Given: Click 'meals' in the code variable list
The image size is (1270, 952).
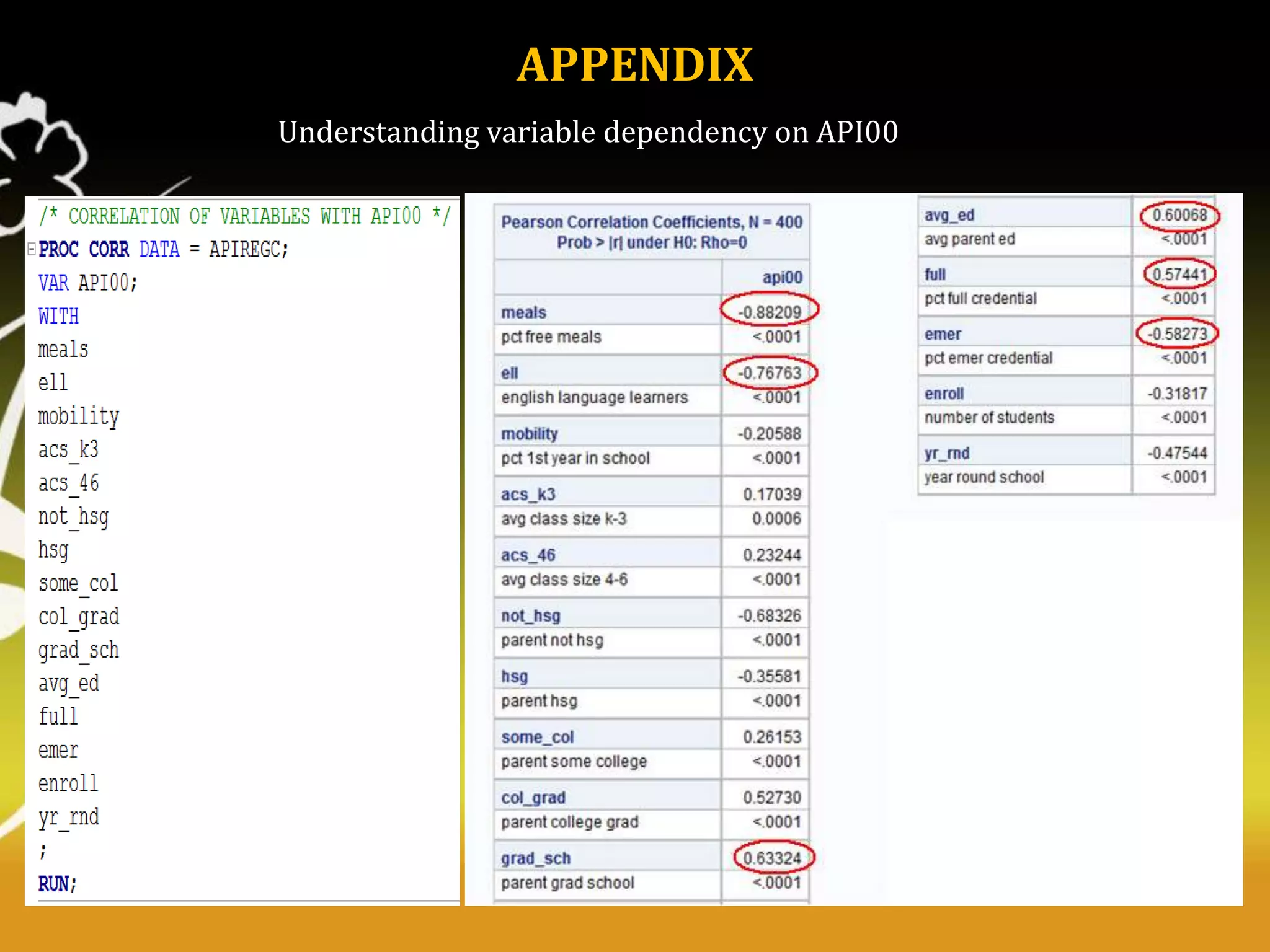Looking at the screenshot, I should (x=63, y=350).
